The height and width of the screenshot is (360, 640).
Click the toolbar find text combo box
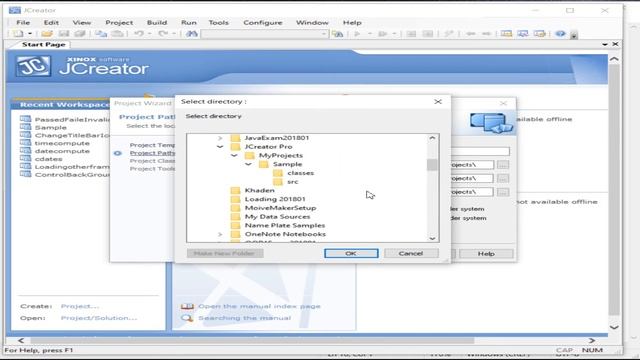pyautogui.click(x=264, y=34)
